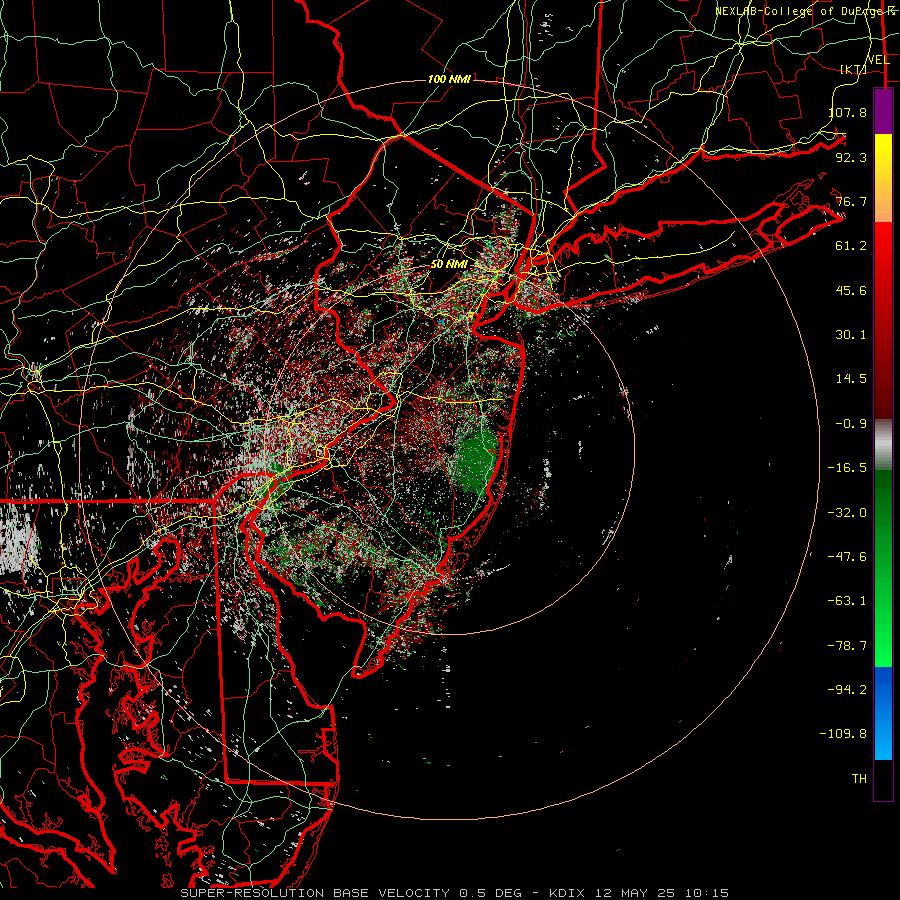Image resolution: width=900 pixels, height=900 pixels.
Task: Select the -47.6 scale value
Action: click(x=847, y=557)
